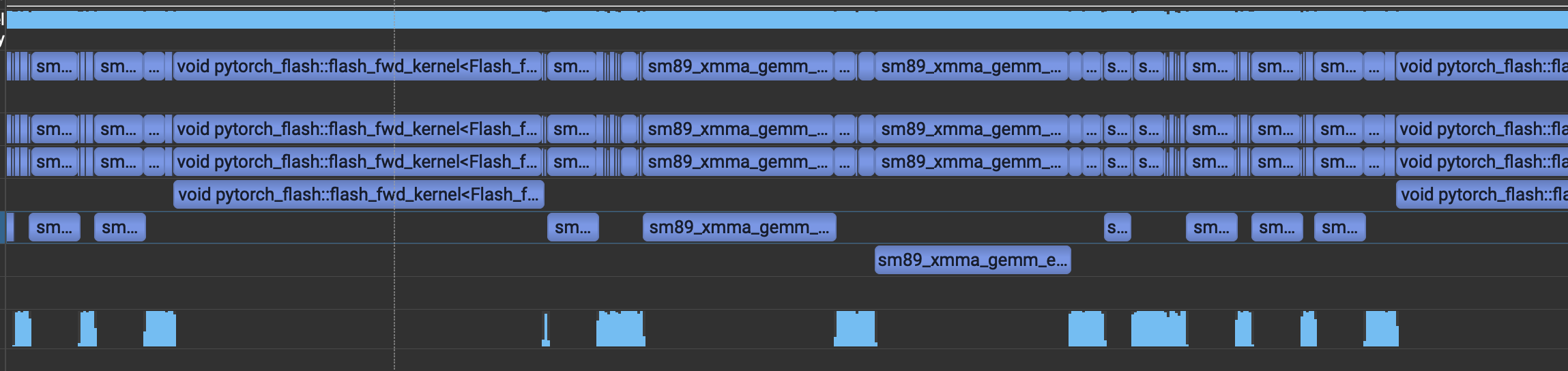This screenshot has height=371, width=1568.
Task: Select the second 'sm...' block in the fifth row
Action: tap(120, 227)
